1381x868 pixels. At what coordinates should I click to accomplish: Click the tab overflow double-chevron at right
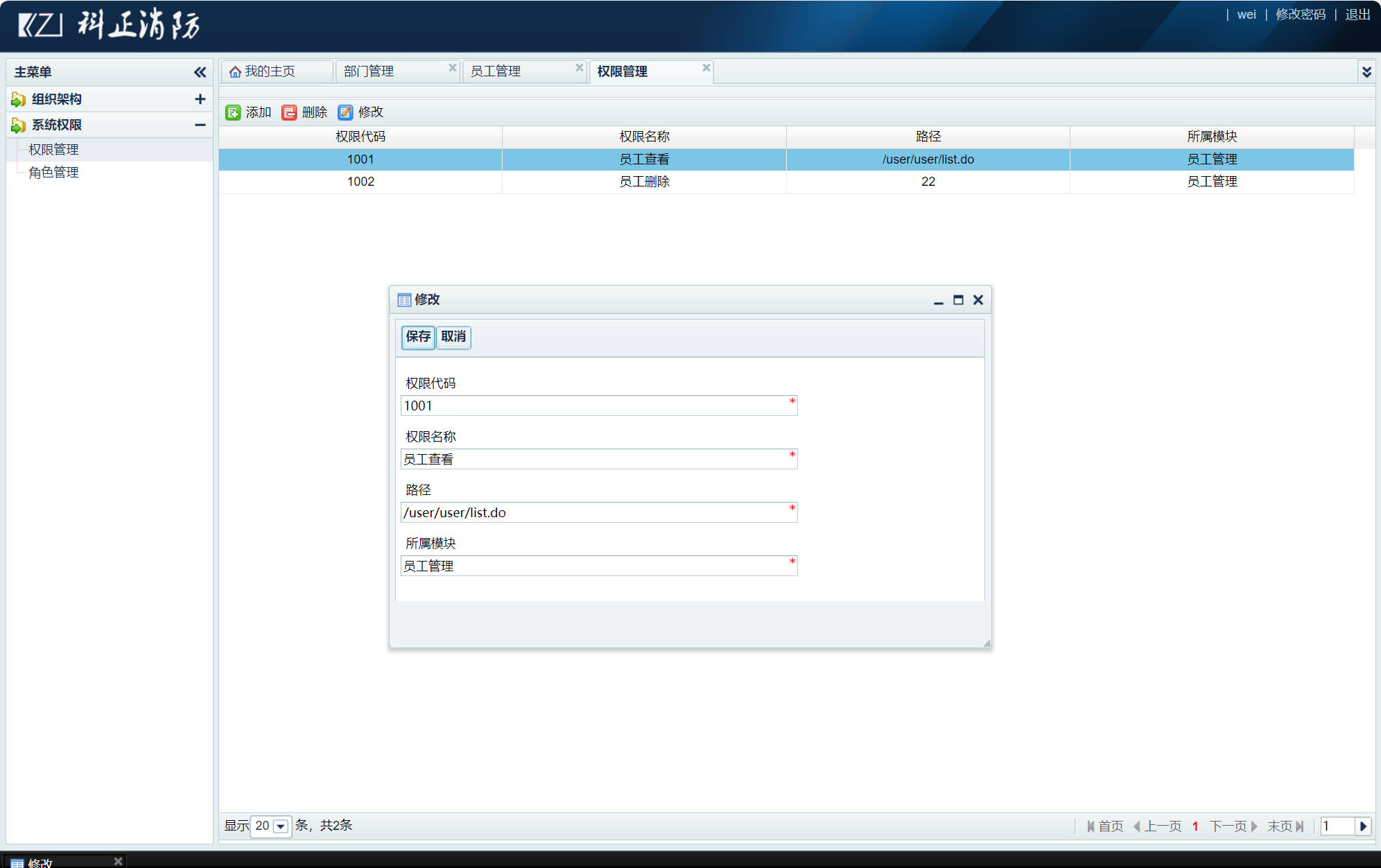(1366, 71)
